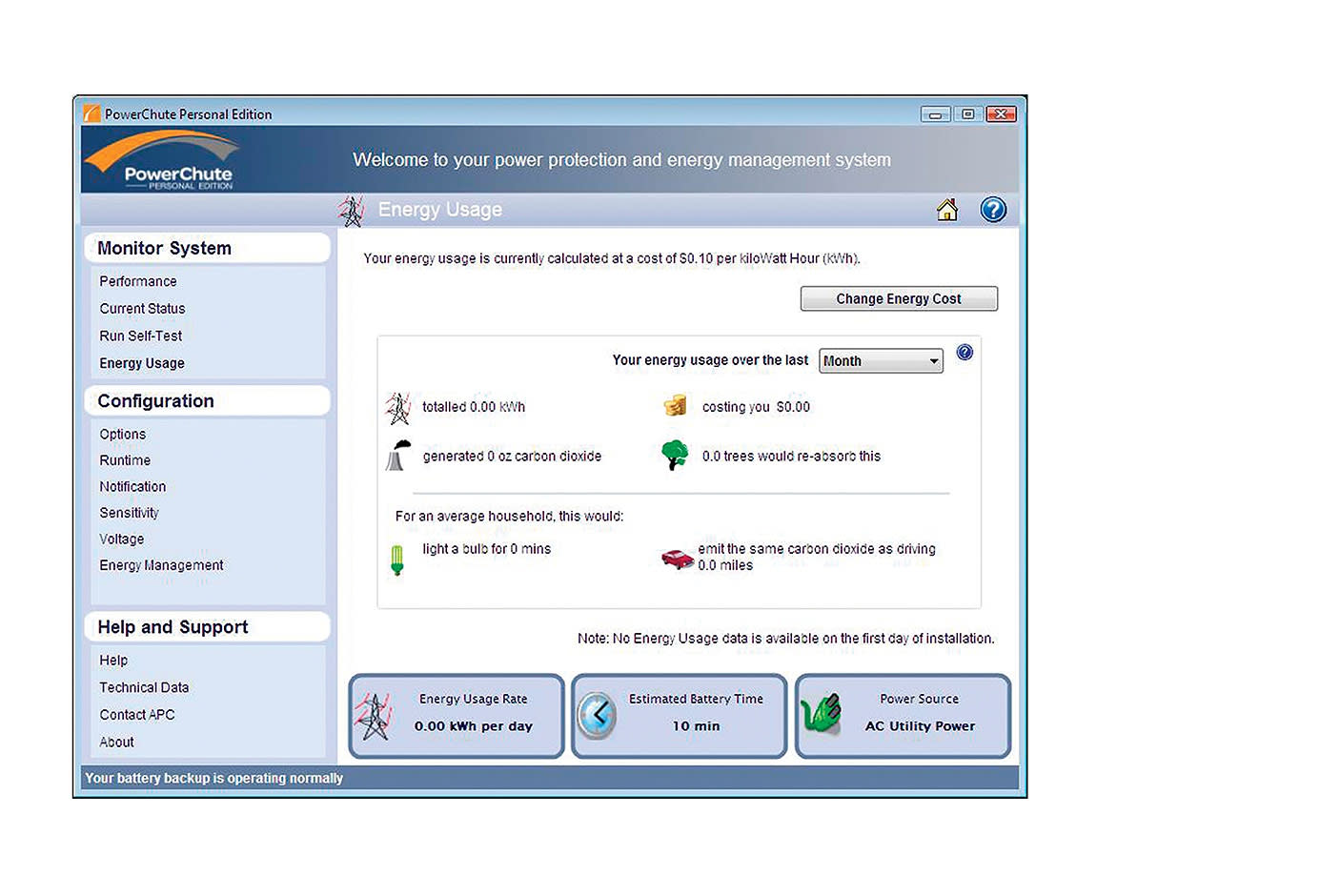Open Energy Management in the sidebar
Viewport: 1340px width, 896px height.
(160, 564)
